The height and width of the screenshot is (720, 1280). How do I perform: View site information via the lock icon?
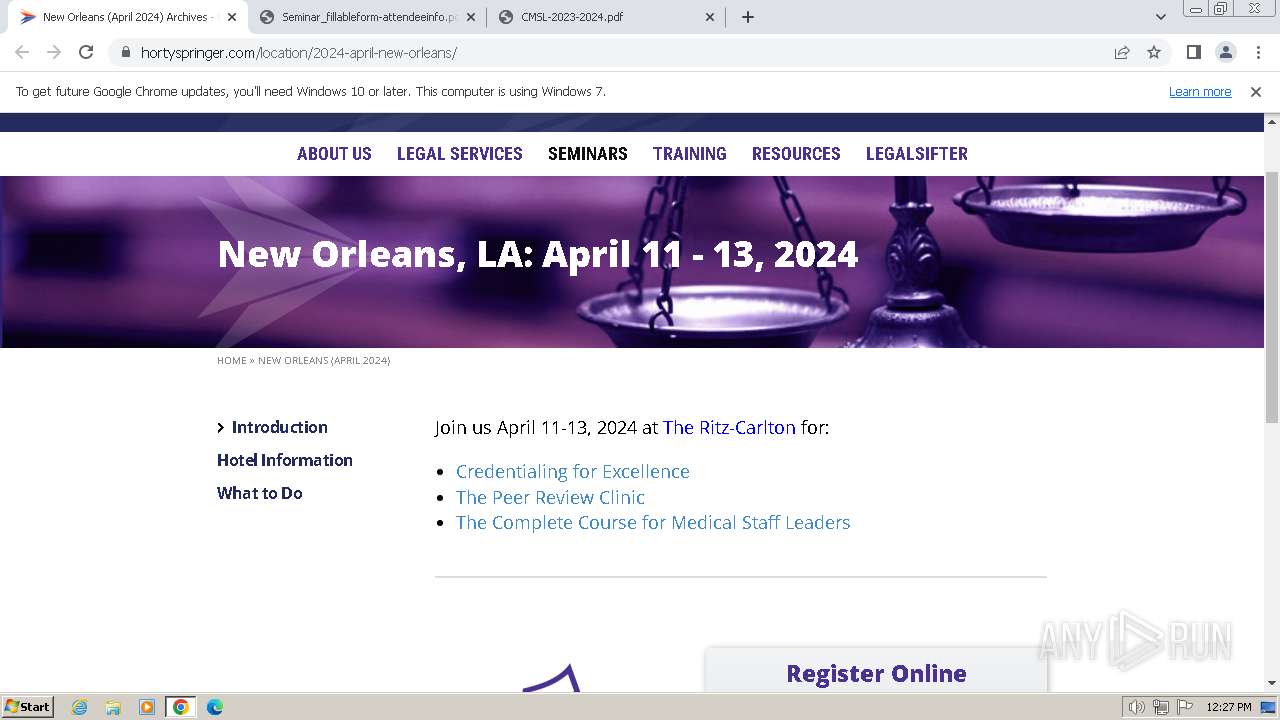click(125, 52)
